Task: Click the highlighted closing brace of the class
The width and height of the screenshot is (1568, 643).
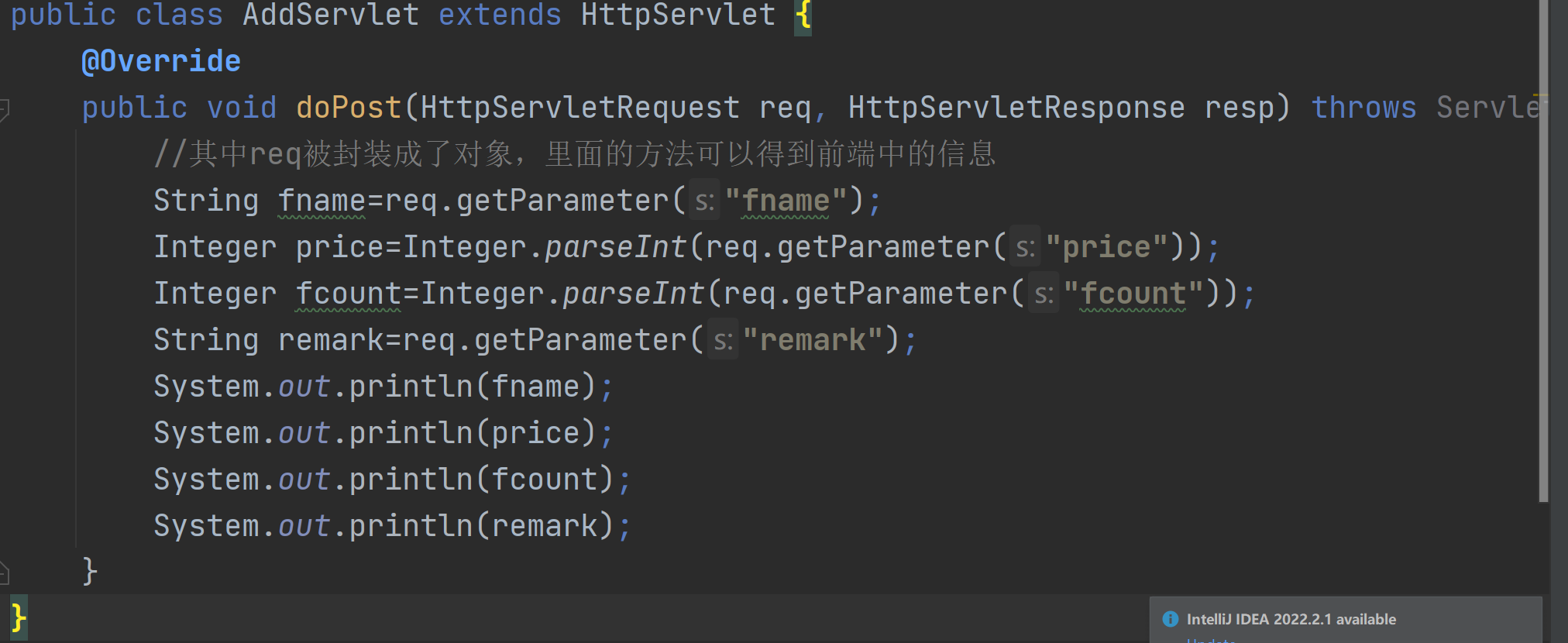Action: coord(19,617)
